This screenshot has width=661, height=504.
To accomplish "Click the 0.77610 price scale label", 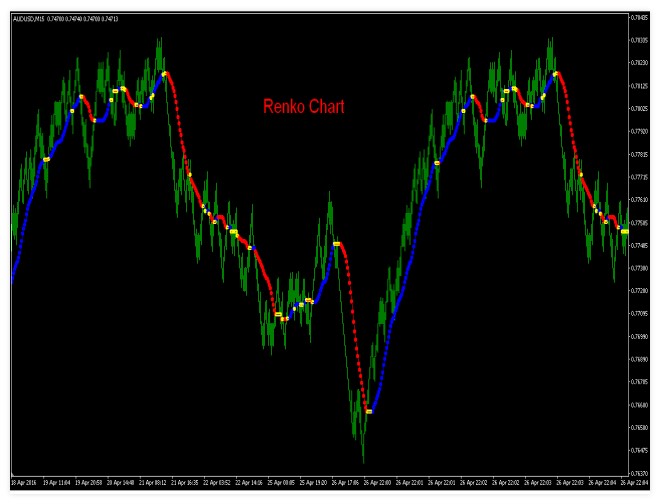I will click(x=640, y=200).
